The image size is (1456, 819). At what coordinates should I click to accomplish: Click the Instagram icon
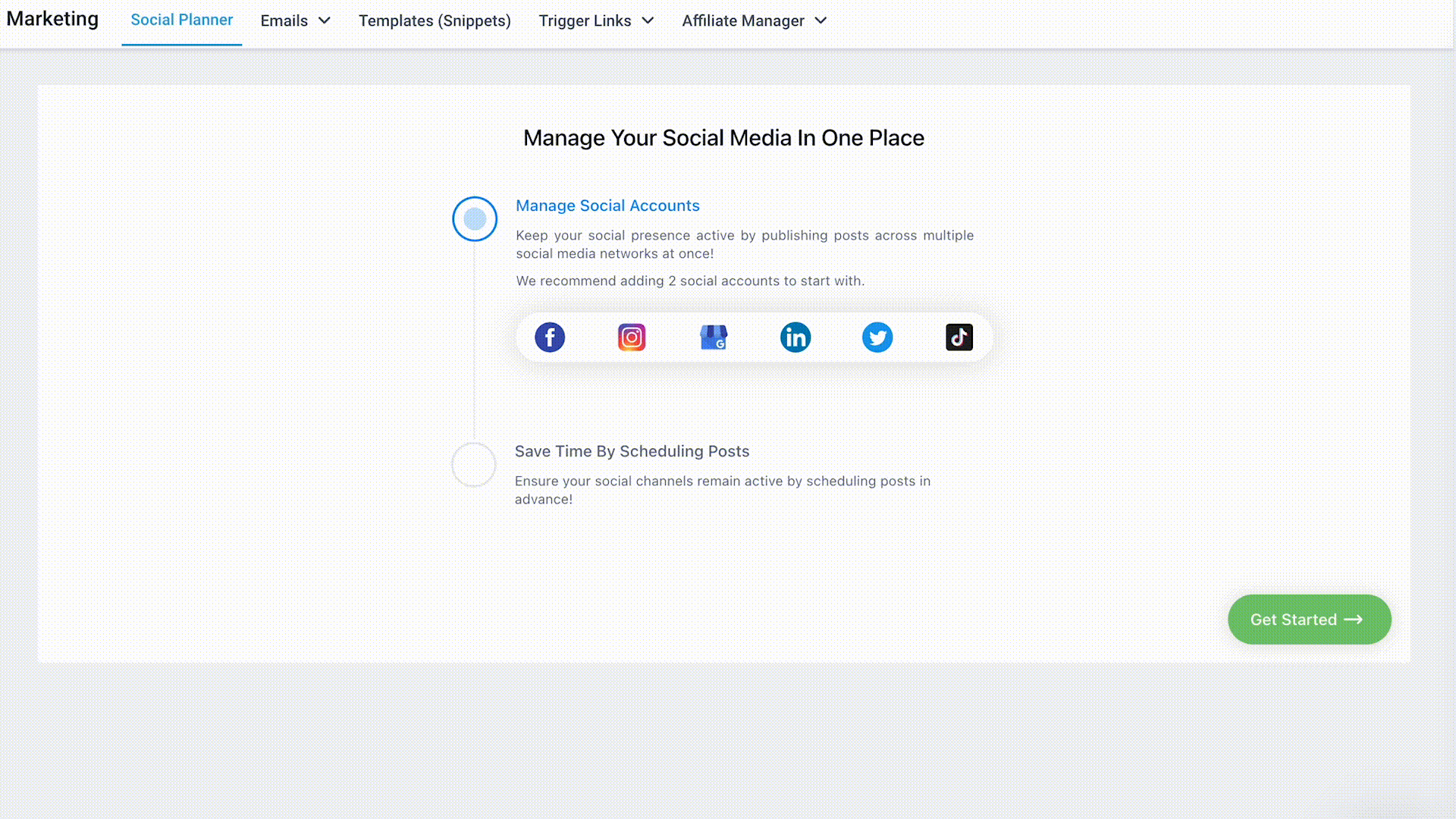pyautogui.click(x=632, y=337)
